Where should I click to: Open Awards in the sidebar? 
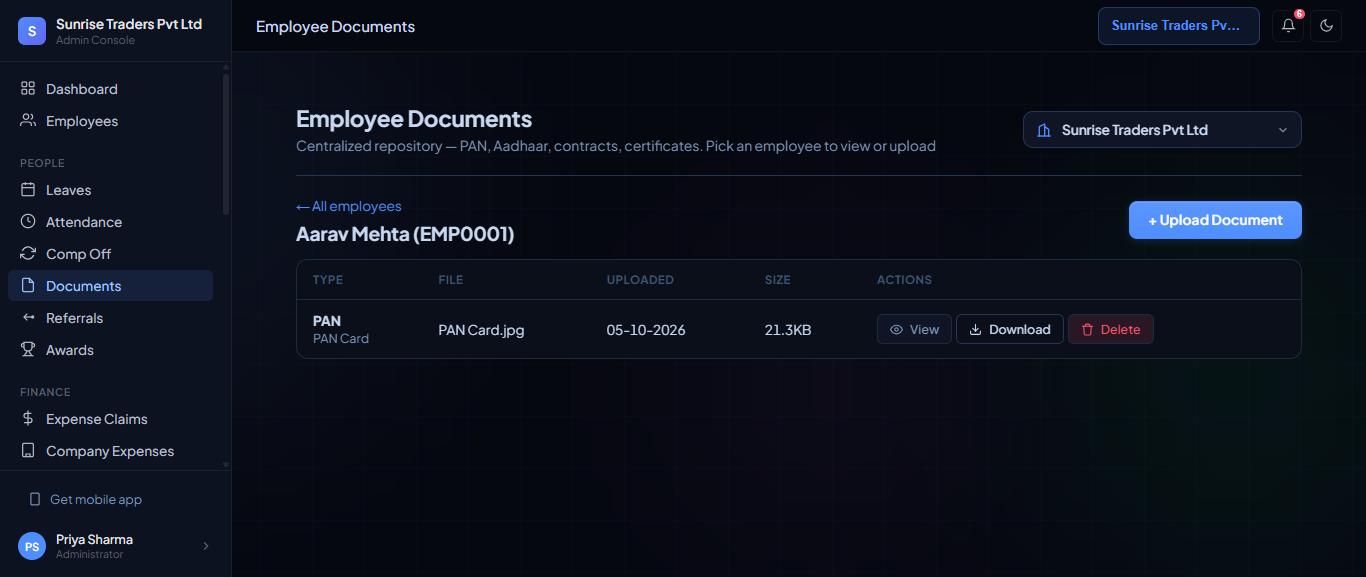point(110,350)
